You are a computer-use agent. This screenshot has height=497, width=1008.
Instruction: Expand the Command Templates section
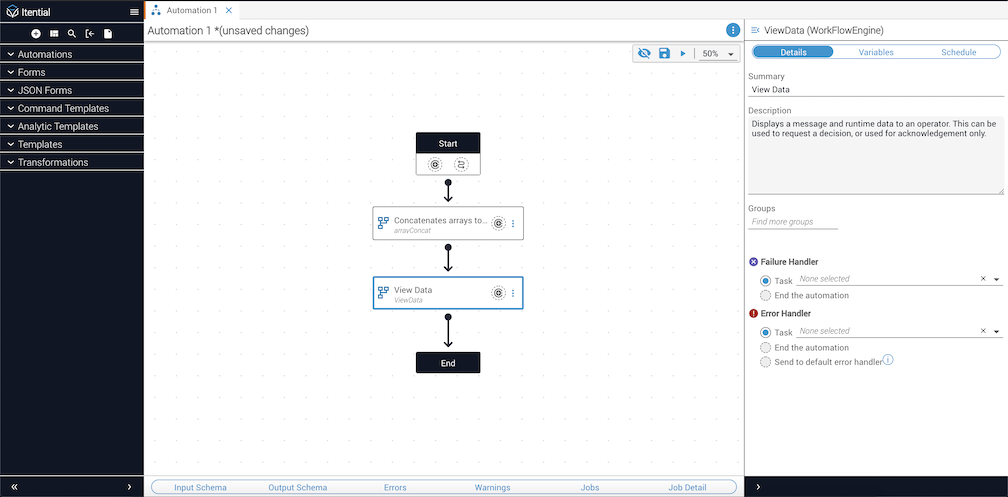[x=72, y=108]
